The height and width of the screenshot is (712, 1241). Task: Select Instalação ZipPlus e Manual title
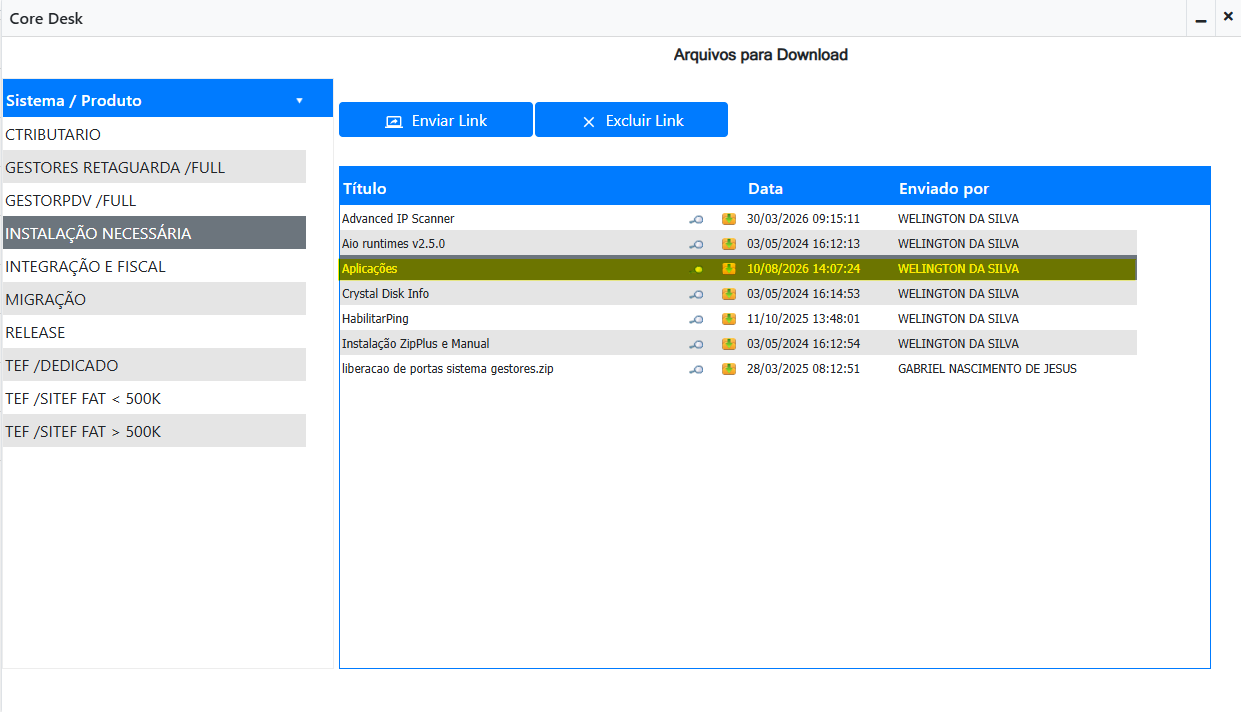tap(416, 344)
